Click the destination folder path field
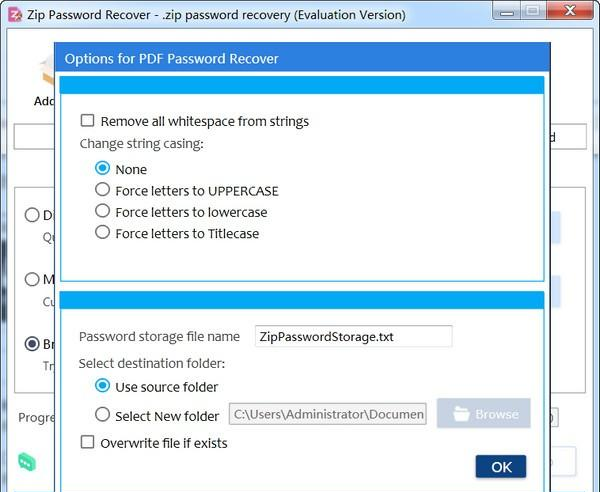Image resolution: width=600 pixels, height=492 pixels. pos(328,414)
